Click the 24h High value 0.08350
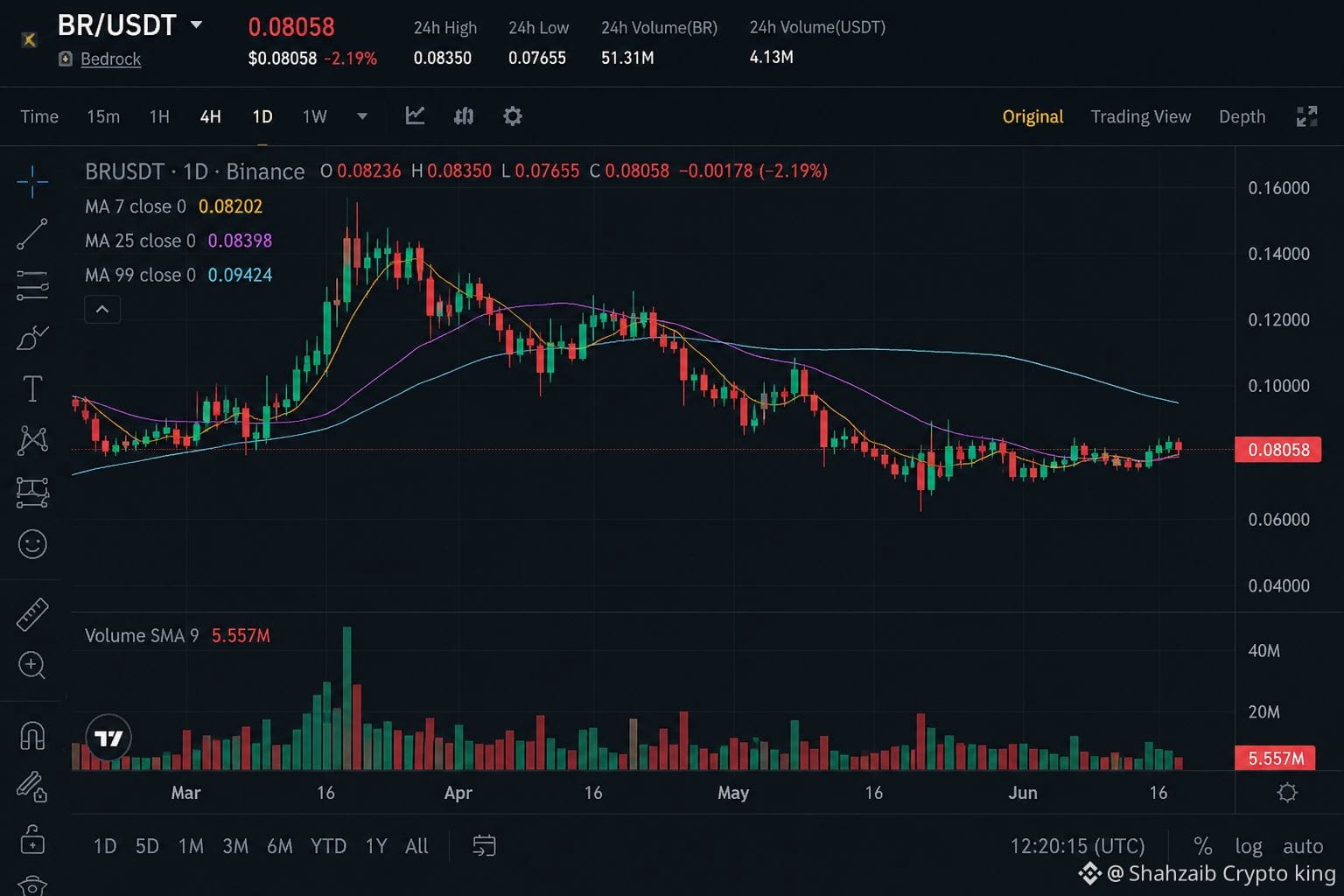This screenshot has height=896, width=1344. (x=442, y=58)
